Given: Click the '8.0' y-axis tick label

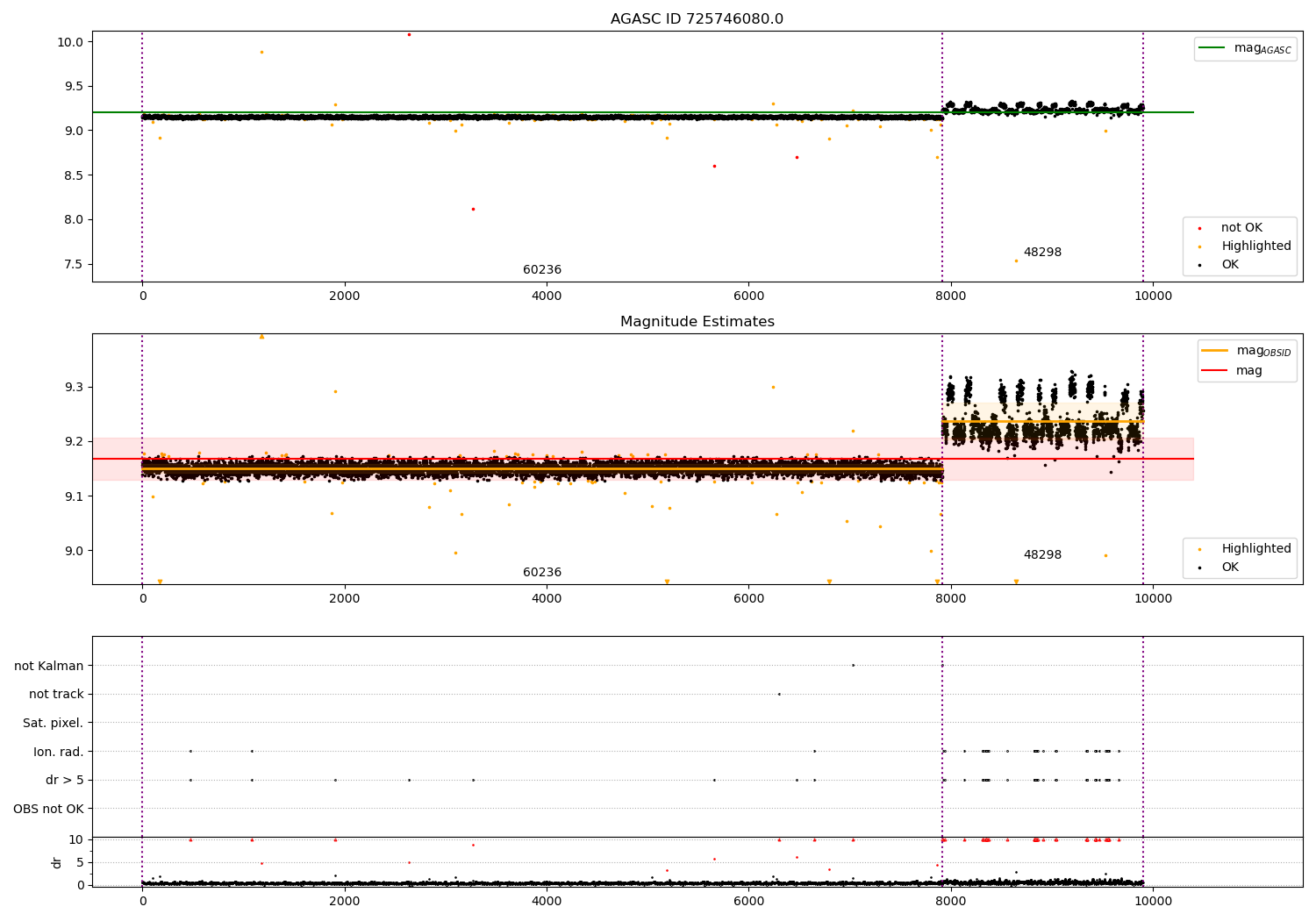Looking at the screenshot, I should pos(74,220).
